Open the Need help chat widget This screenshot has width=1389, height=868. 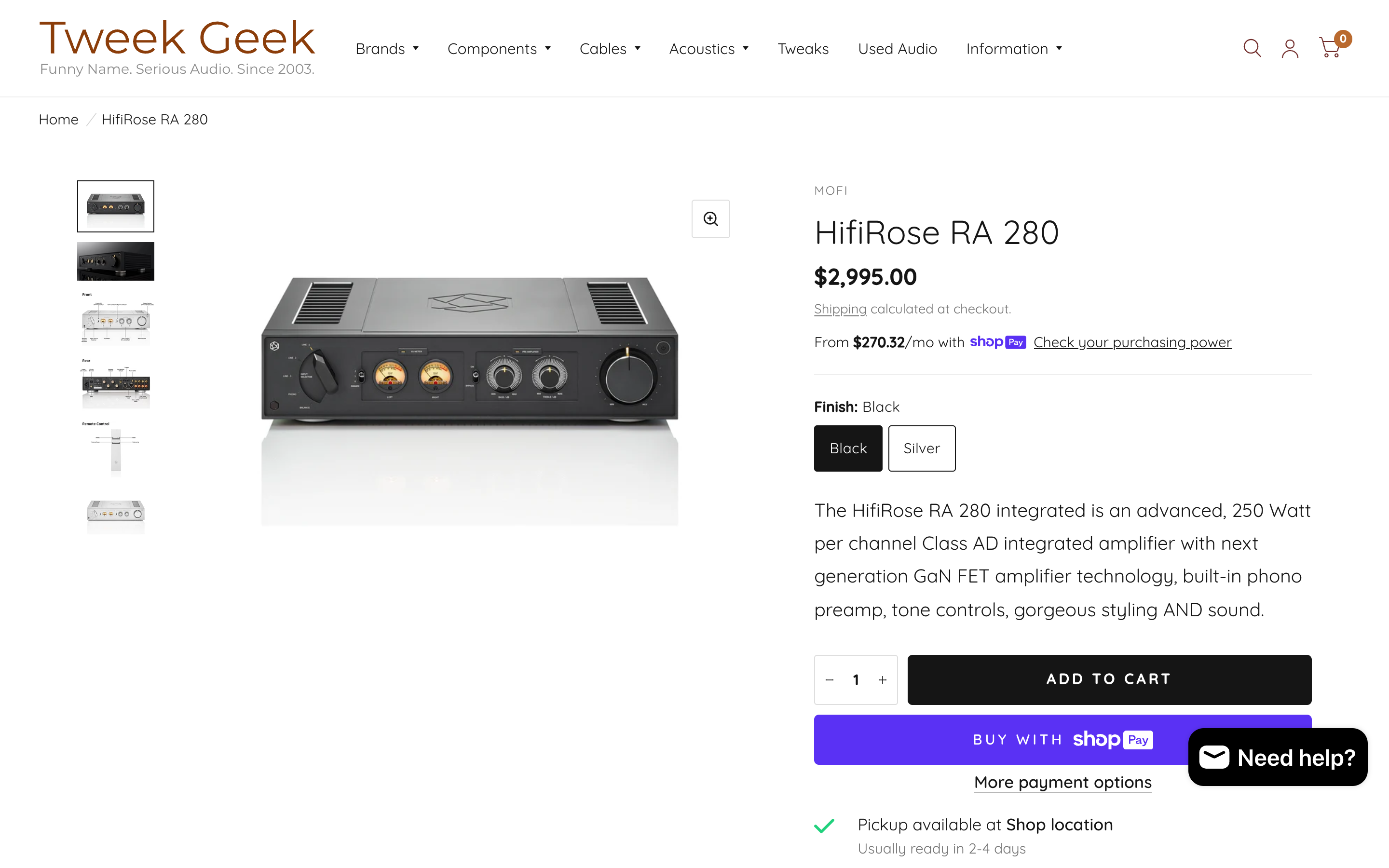click(1278, 757)
